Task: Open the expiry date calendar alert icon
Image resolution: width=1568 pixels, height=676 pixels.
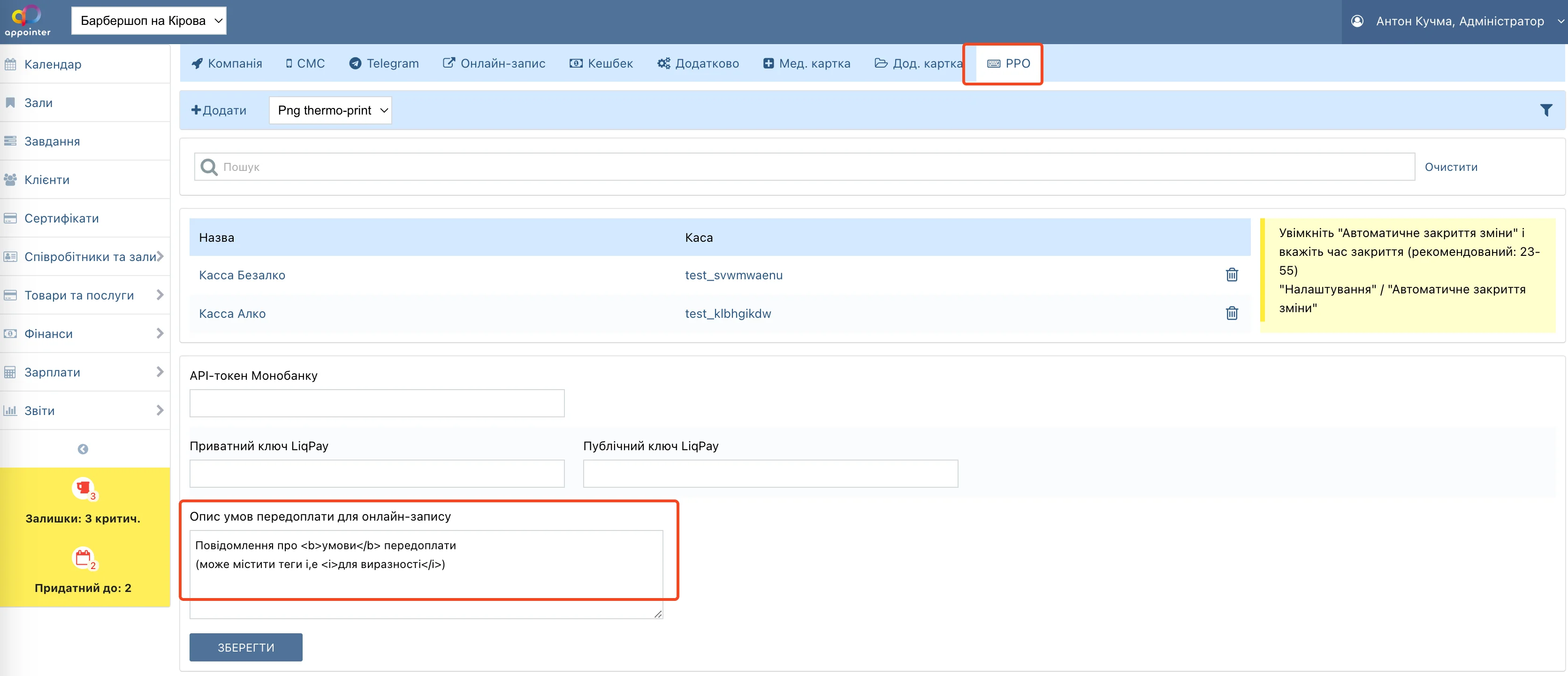Action: pyautogui.click(x=84, y=558)
